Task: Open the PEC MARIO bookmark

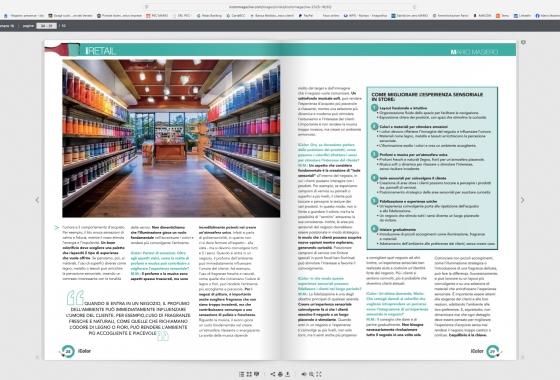Action: [x=157, y=16]
